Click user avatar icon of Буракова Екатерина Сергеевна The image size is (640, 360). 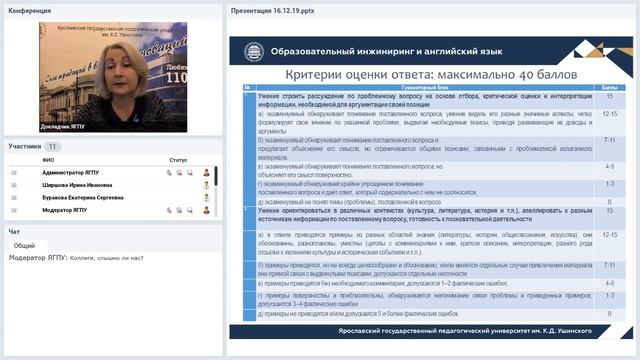207,198
